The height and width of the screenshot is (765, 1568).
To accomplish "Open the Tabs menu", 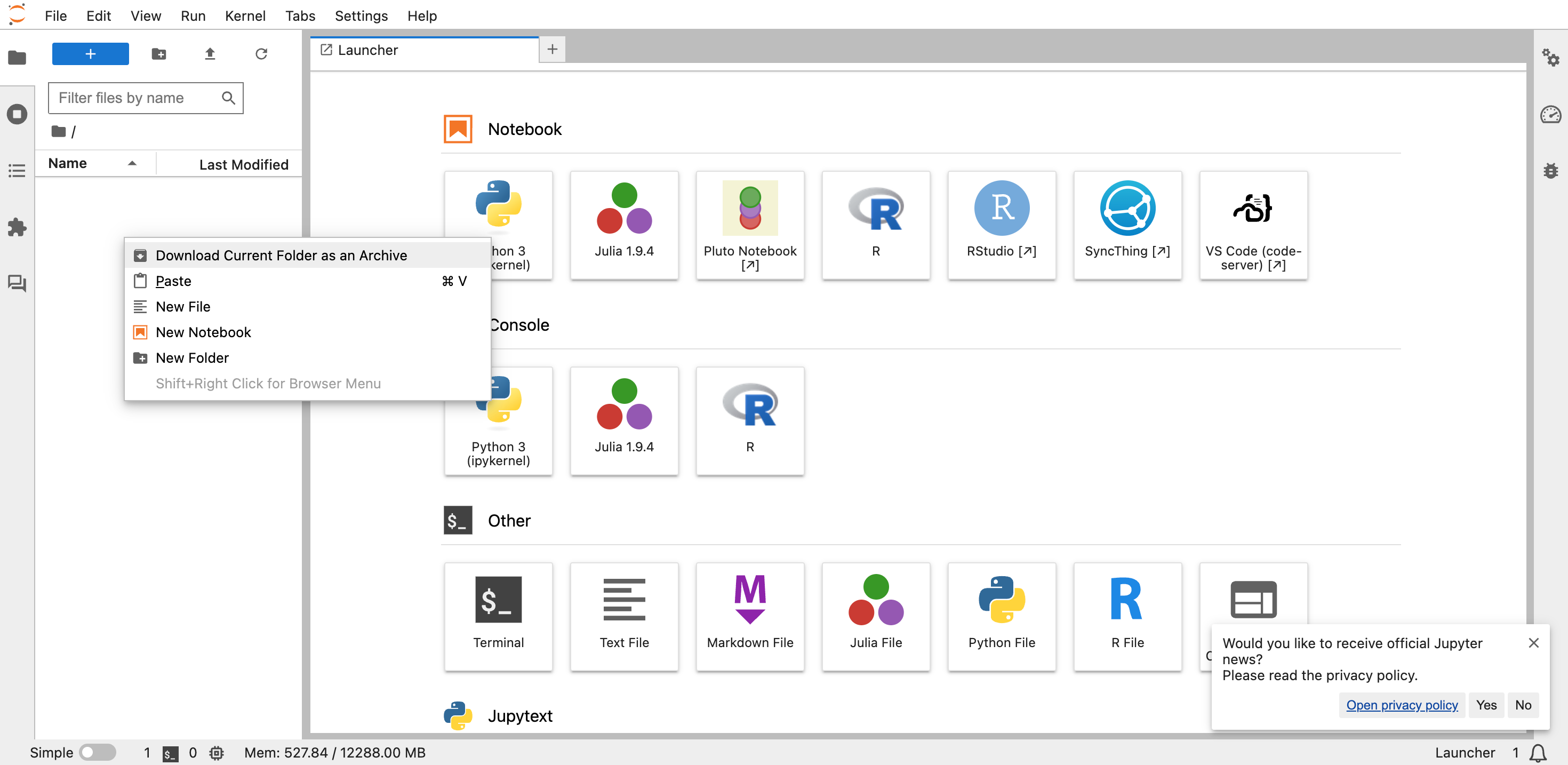I will click(x=300, y=16).
